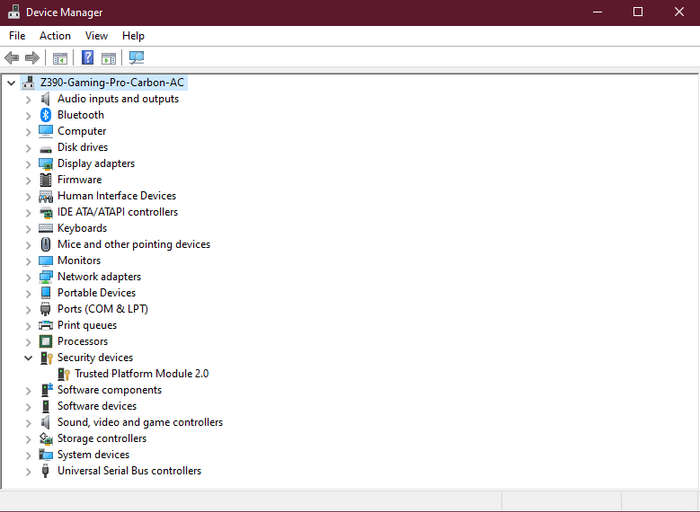Expand the Processors category
This screenshot has width=700, height=512.
[x=28, y=342]
